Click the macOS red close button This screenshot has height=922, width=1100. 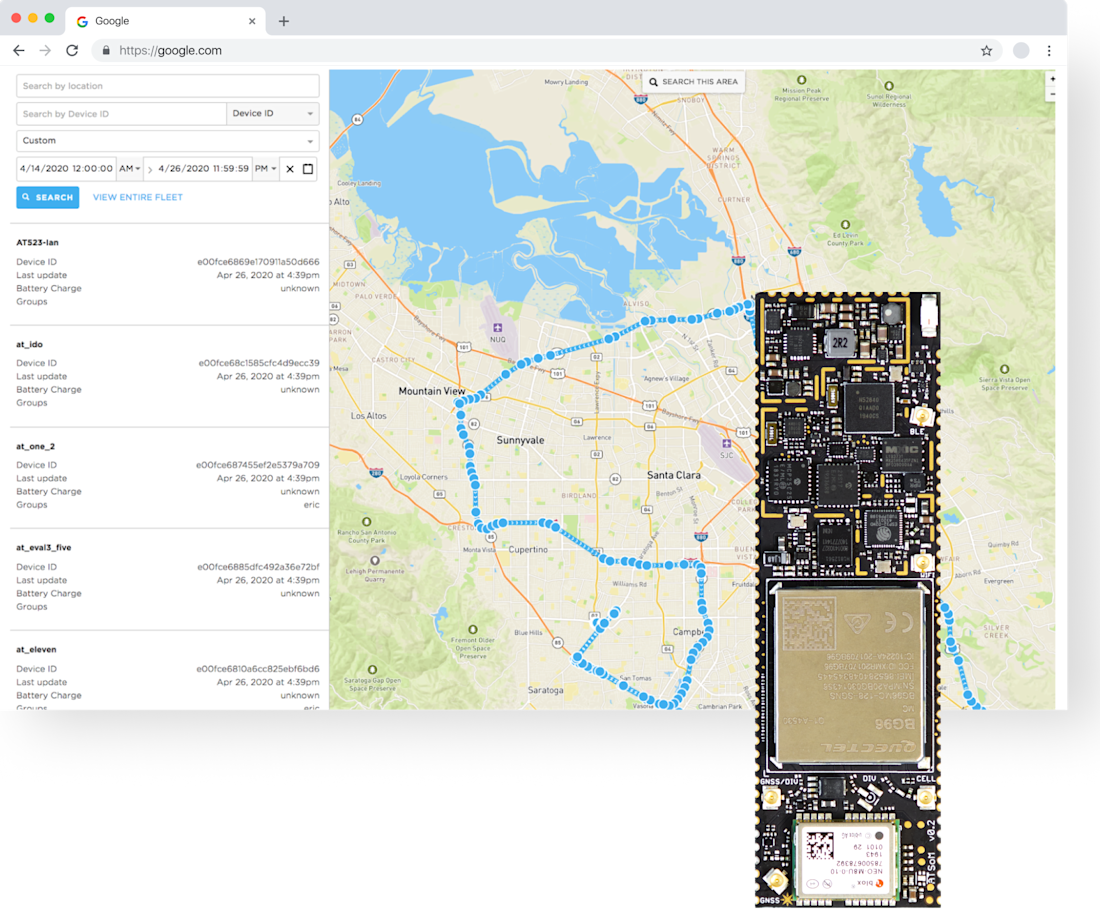[16, 18]
